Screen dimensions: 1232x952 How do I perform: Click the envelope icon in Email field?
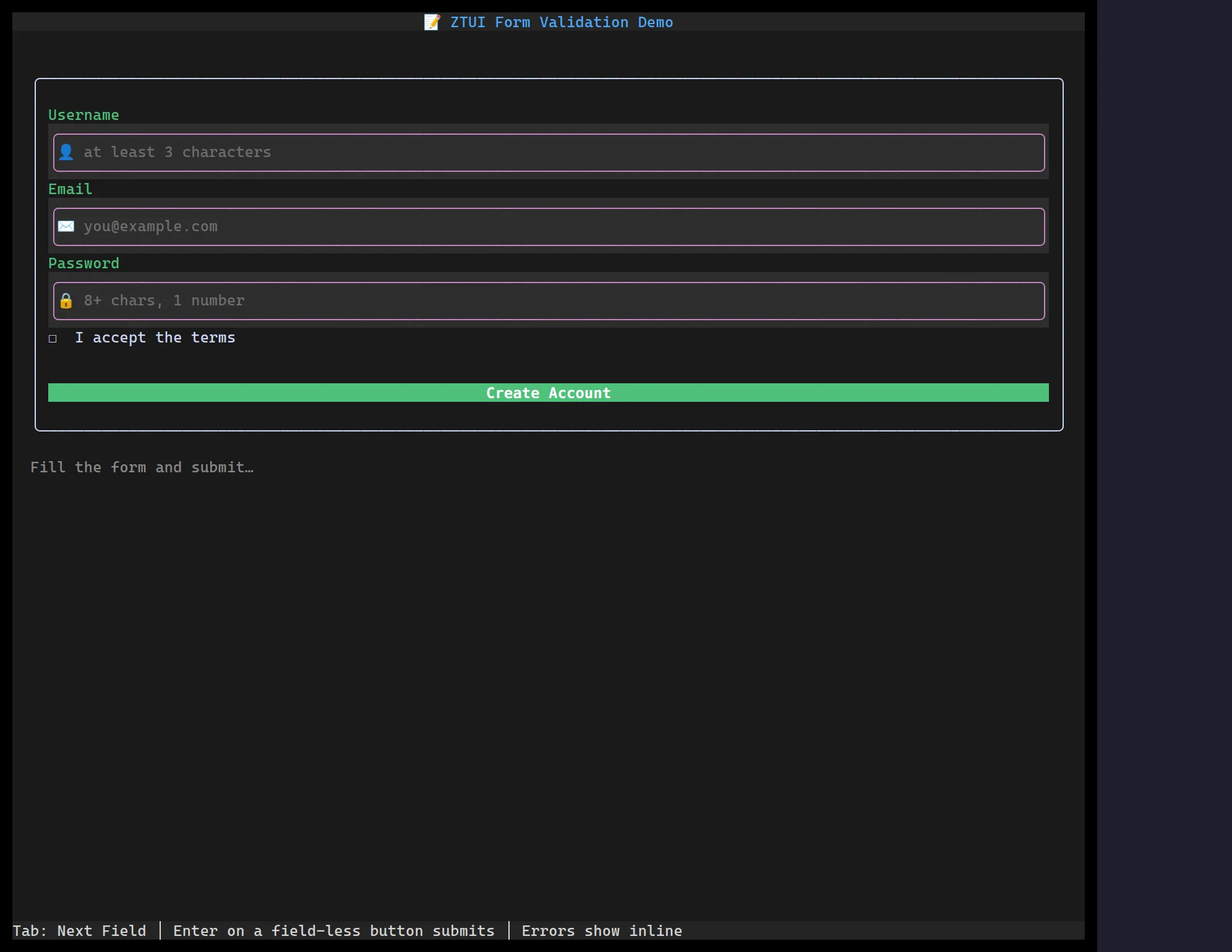coord(66,226)
